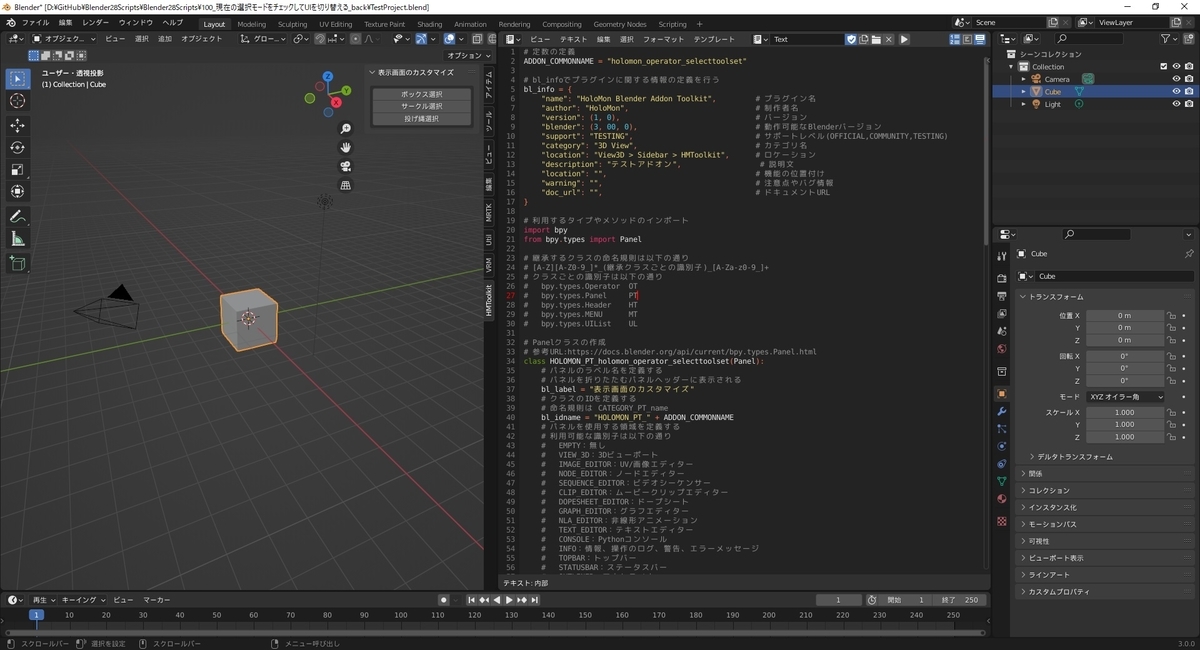Click the ボックス選択 button
This screenshot has width=1200, height=650.
click(422, 94)
